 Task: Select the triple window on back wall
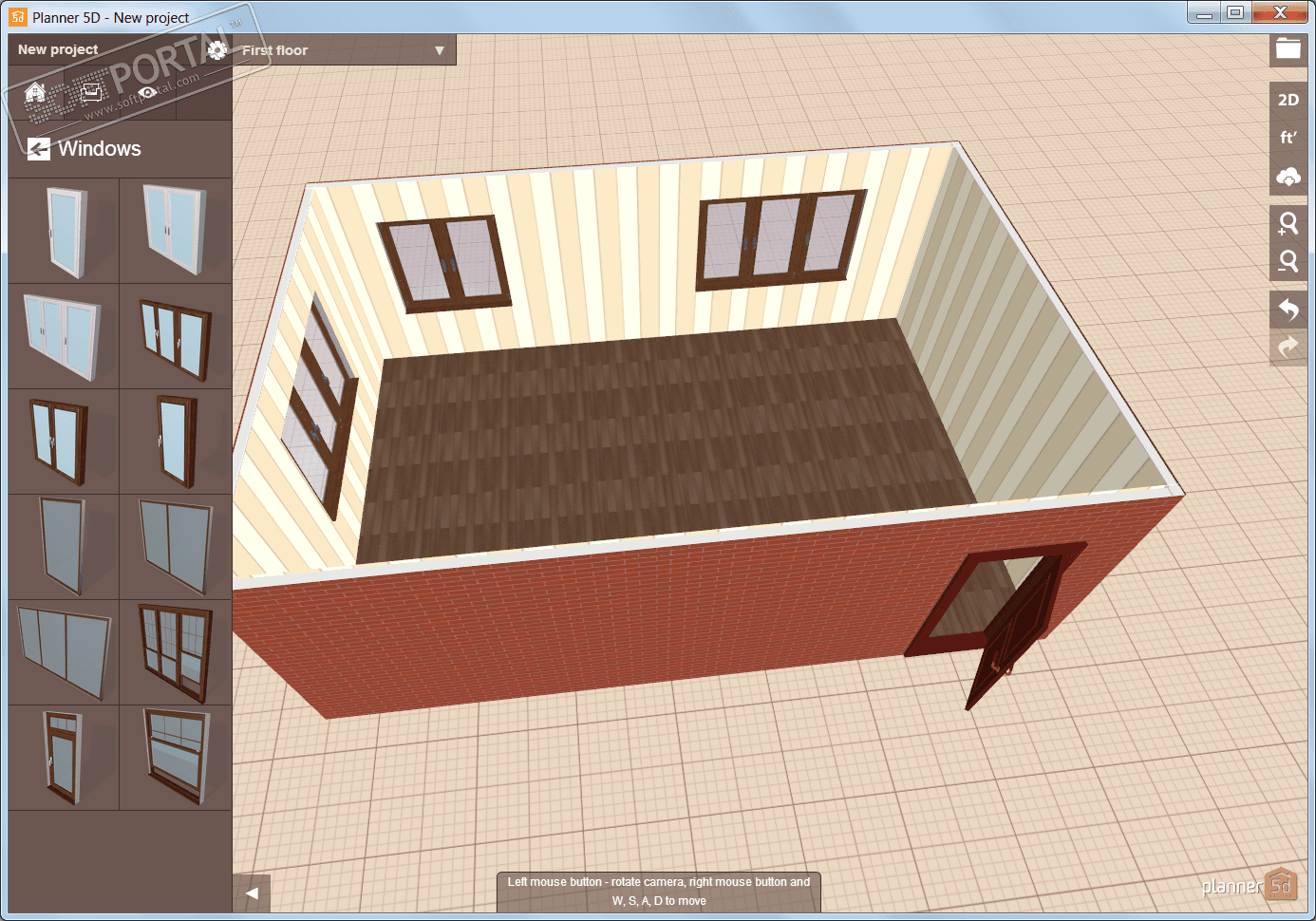click(780, 239)
